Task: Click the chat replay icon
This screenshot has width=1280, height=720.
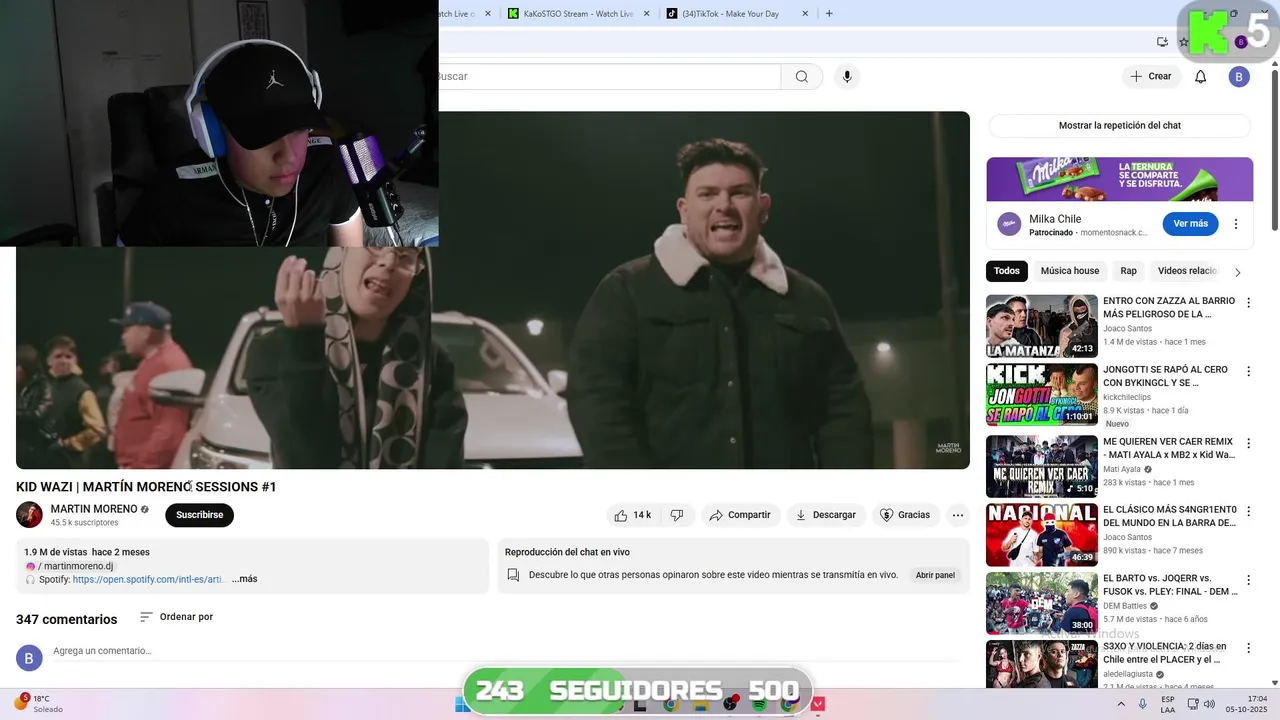Action: (x=513, y=575)
